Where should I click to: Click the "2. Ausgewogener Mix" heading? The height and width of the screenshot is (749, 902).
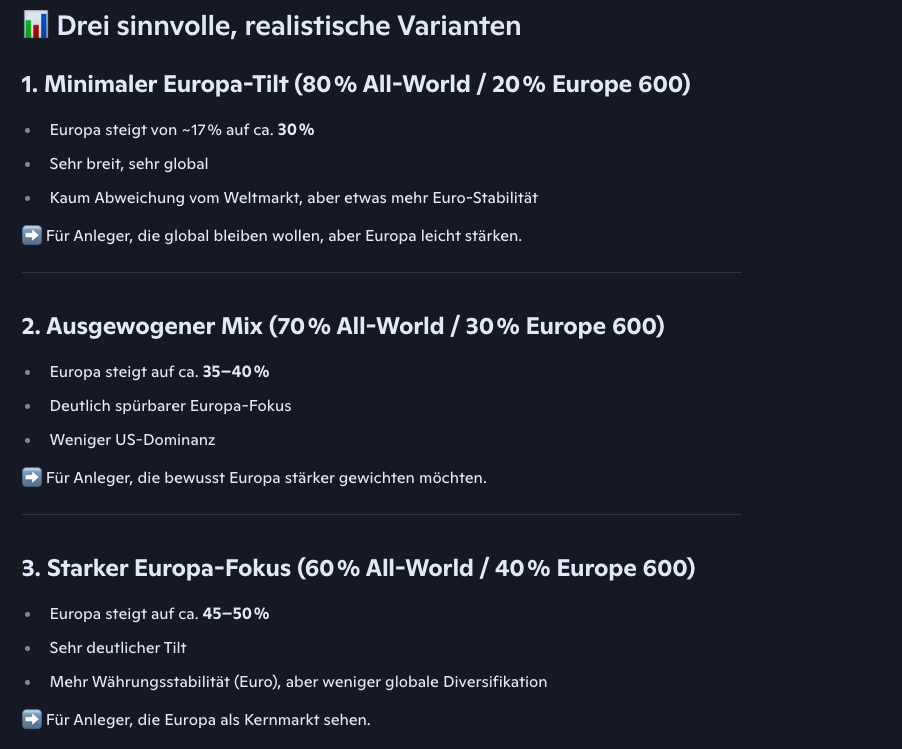pos(342,326)
